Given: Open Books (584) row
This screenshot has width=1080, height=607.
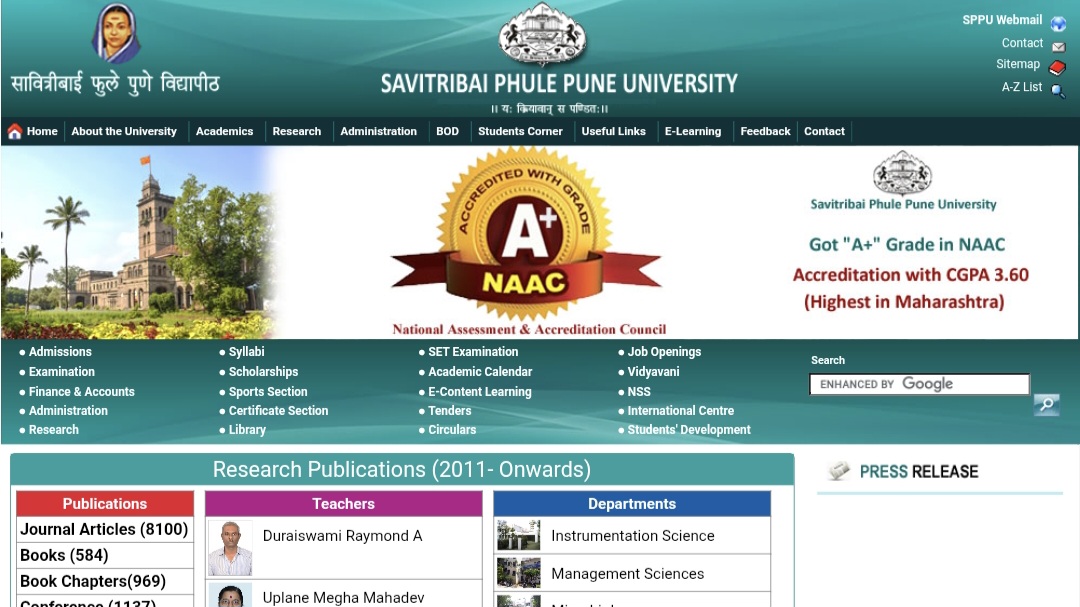Looking at the screenshot, I should 105,555.
